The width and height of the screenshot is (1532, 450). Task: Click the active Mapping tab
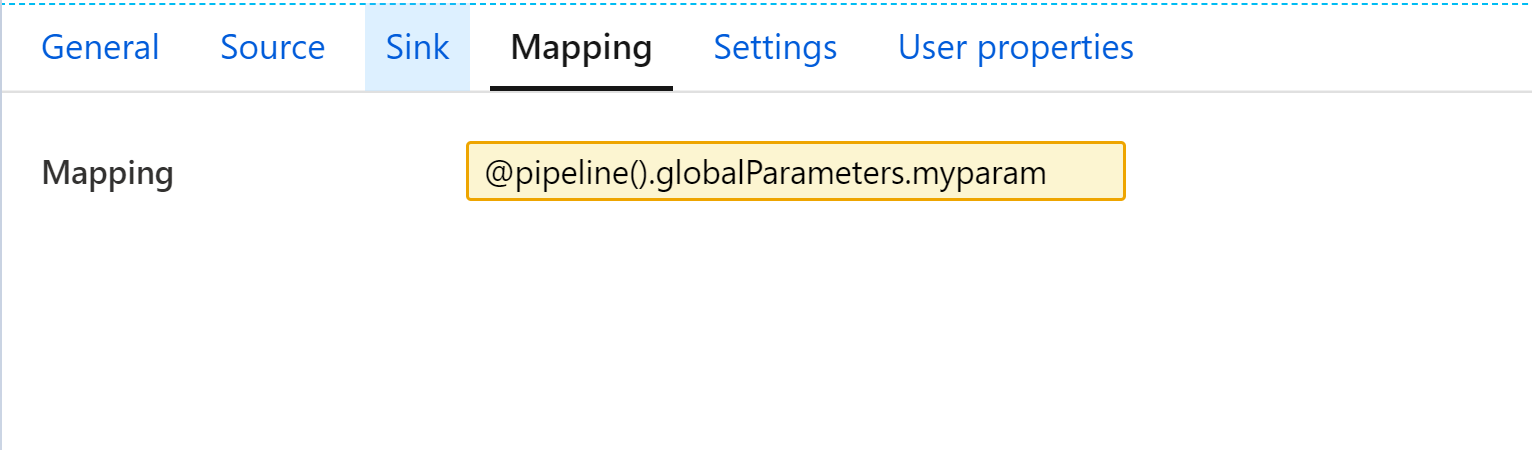tap(581, 48)
